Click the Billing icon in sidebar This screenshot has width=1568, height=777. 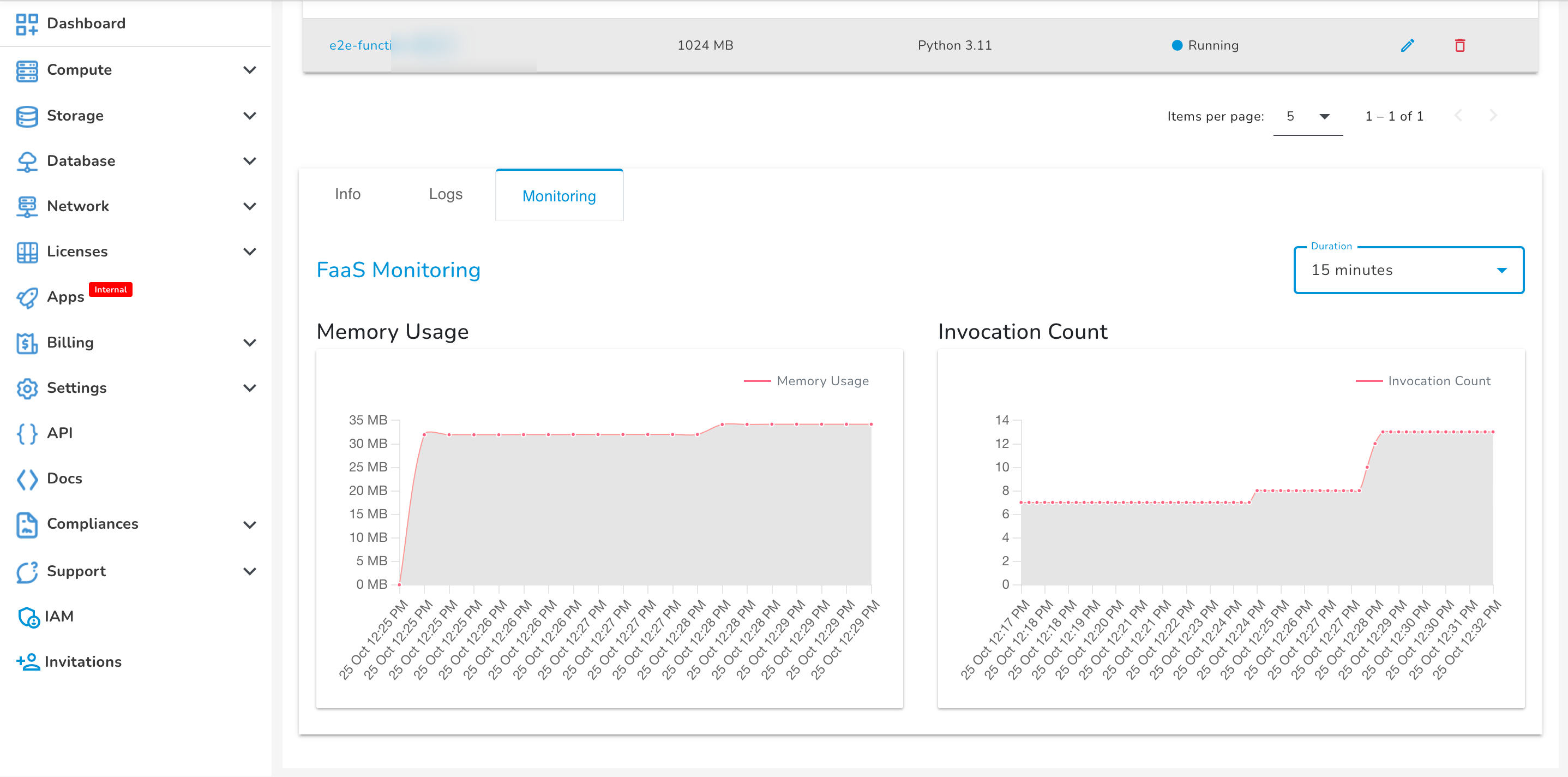pos(27,342)
